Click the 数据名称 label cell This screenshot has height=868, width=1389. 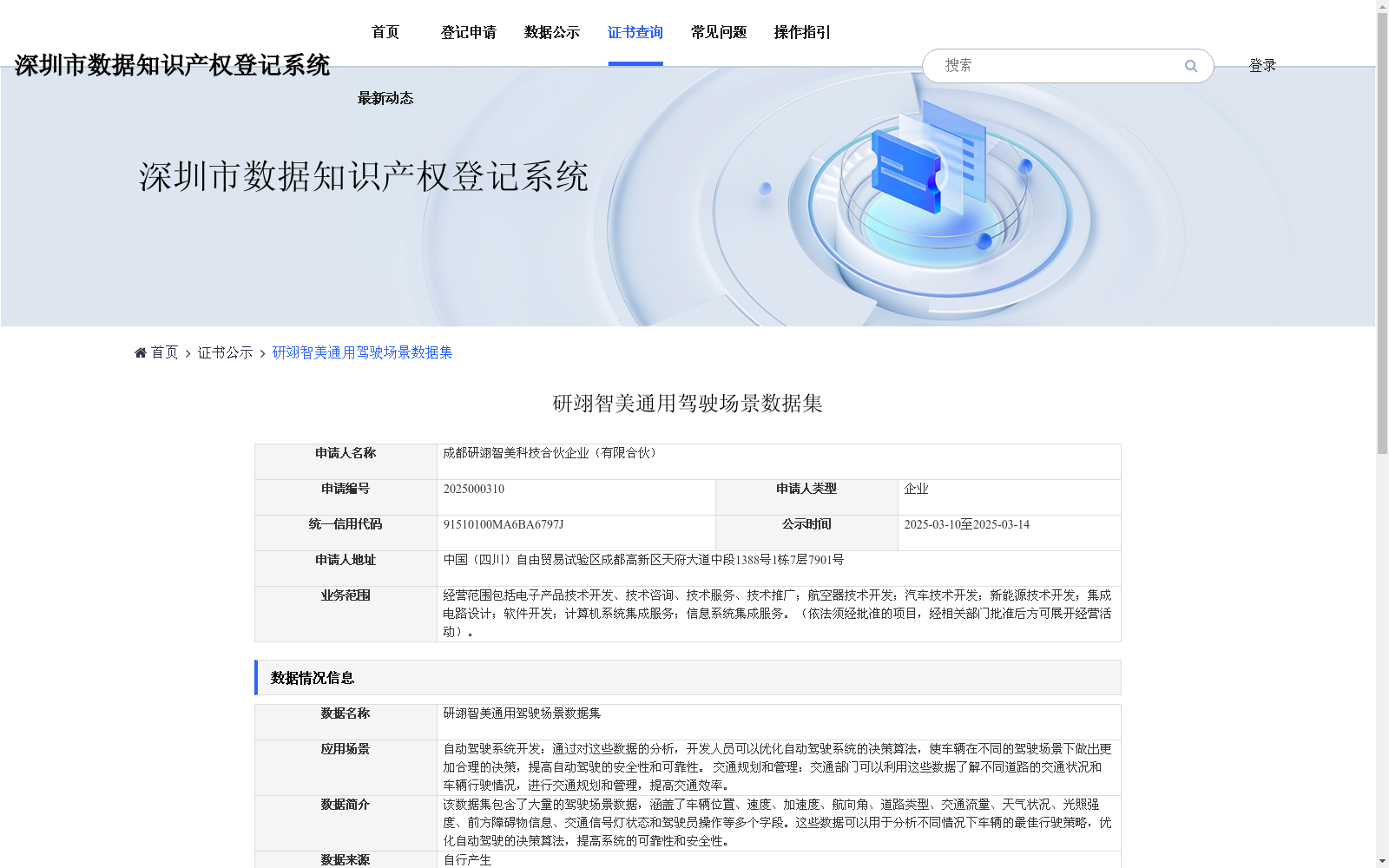coord(346,722)
